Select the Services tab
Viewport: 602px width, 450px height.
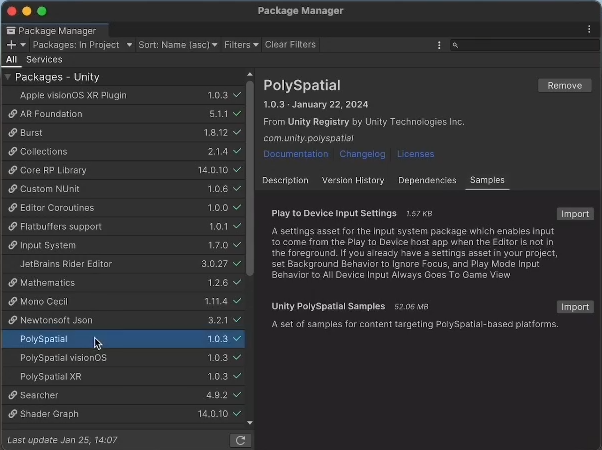[x=44, y=60]
